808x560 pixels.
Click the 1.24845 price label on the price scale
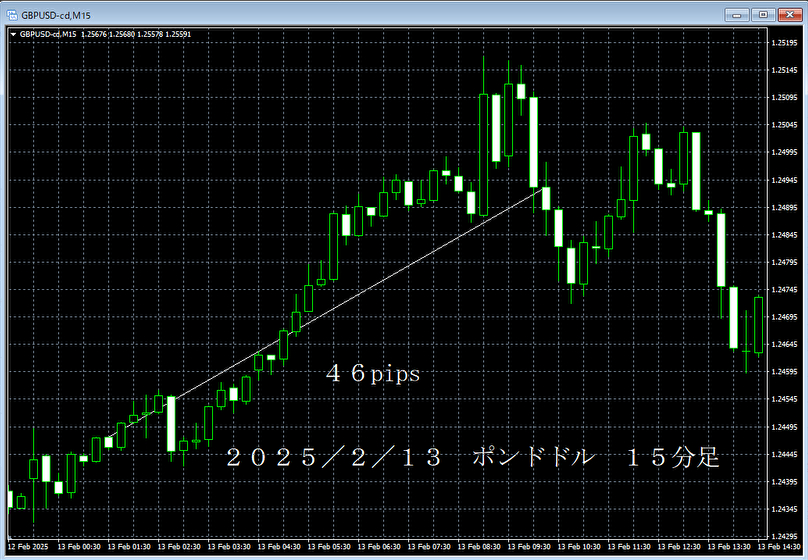pyautogui.click(x=784, y=235)
